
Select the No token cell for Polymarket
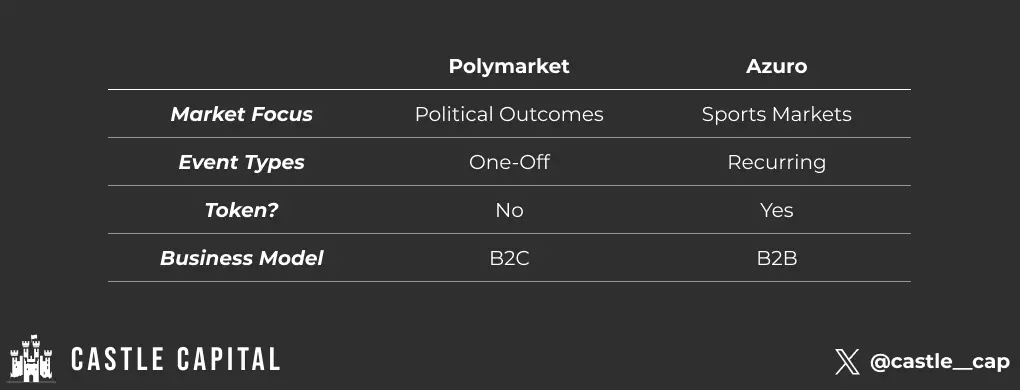[x=509, y=210]
